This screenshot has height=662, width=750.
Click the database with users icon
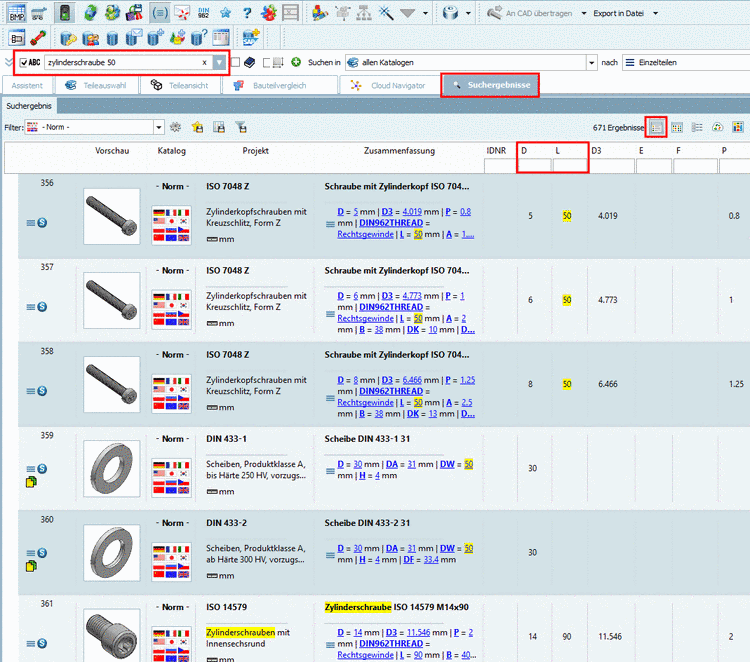point(90,37)
